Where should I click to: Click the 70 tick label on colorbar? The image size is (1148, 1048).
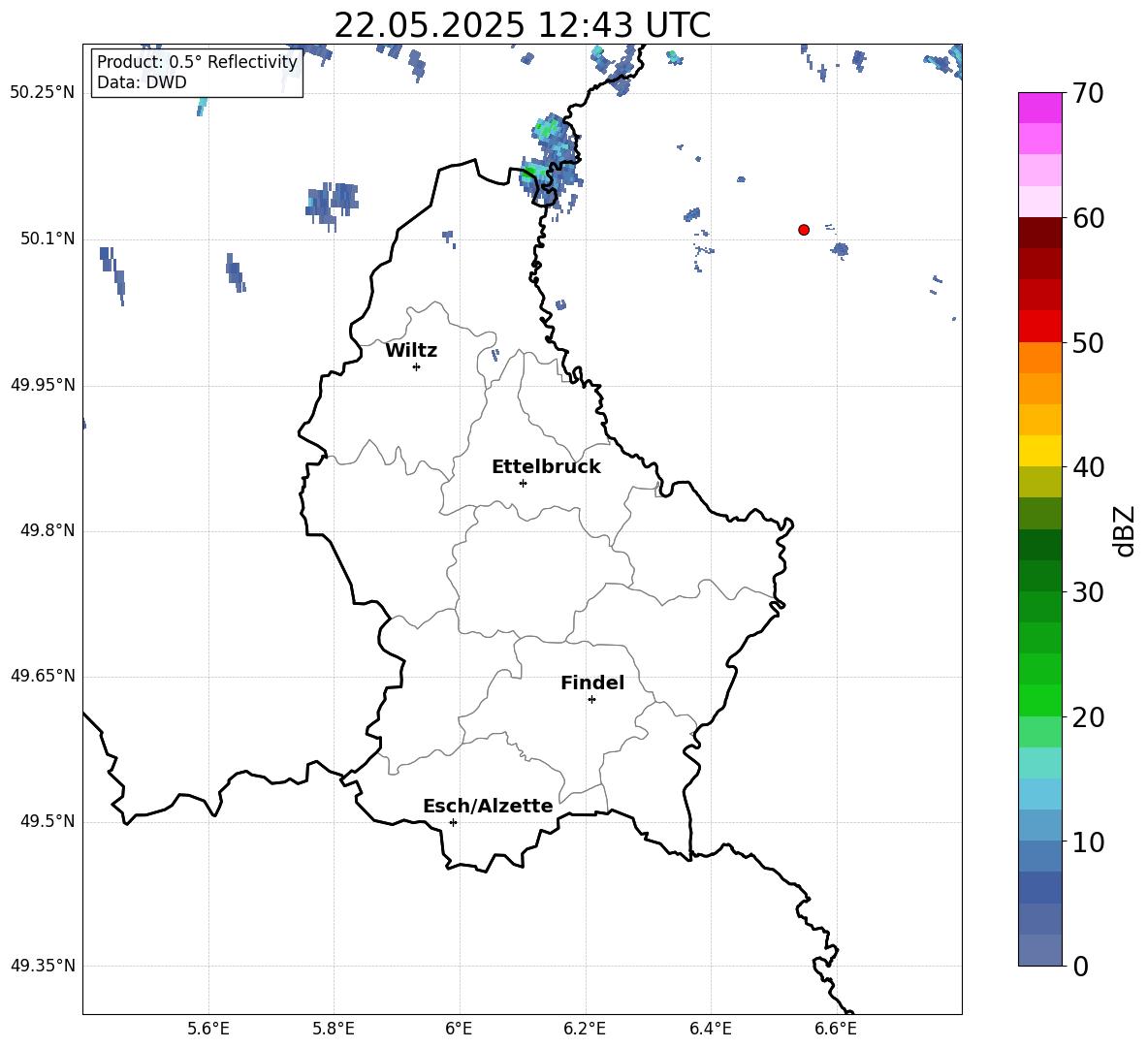point(1088,94)
